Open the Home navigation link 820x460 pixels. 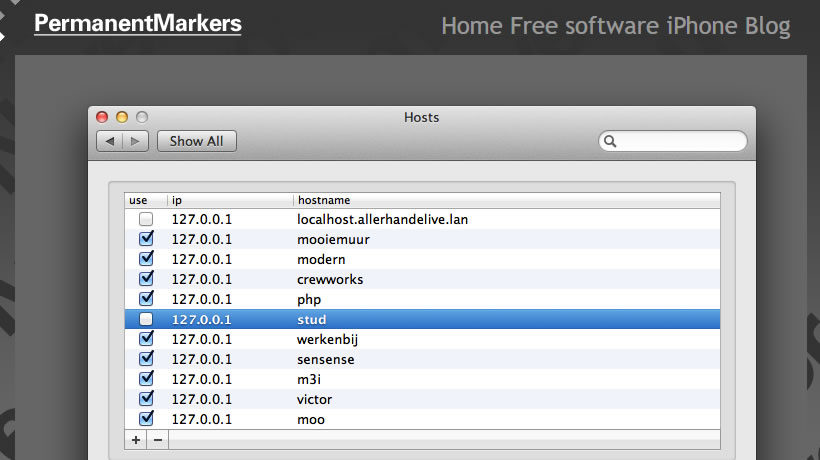[472, 25]
